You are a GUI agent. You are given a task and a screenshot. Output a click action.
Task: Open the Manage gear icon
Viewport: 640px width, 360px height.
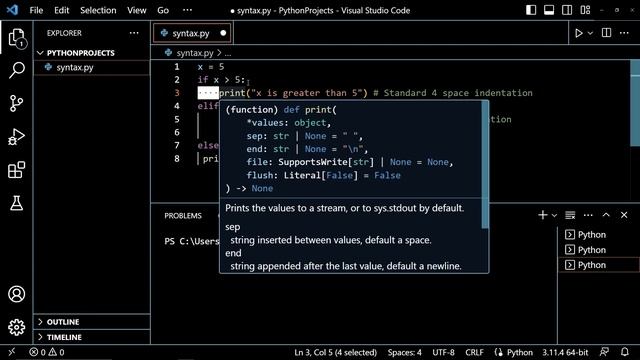pos(16,327)
